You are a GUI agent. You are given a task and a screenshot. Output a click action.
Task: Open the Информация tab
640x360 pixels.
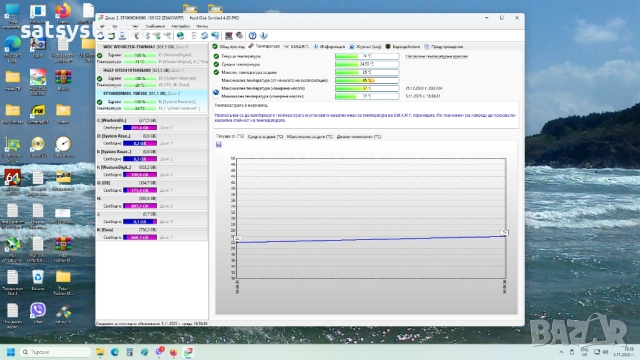[329, 47]
